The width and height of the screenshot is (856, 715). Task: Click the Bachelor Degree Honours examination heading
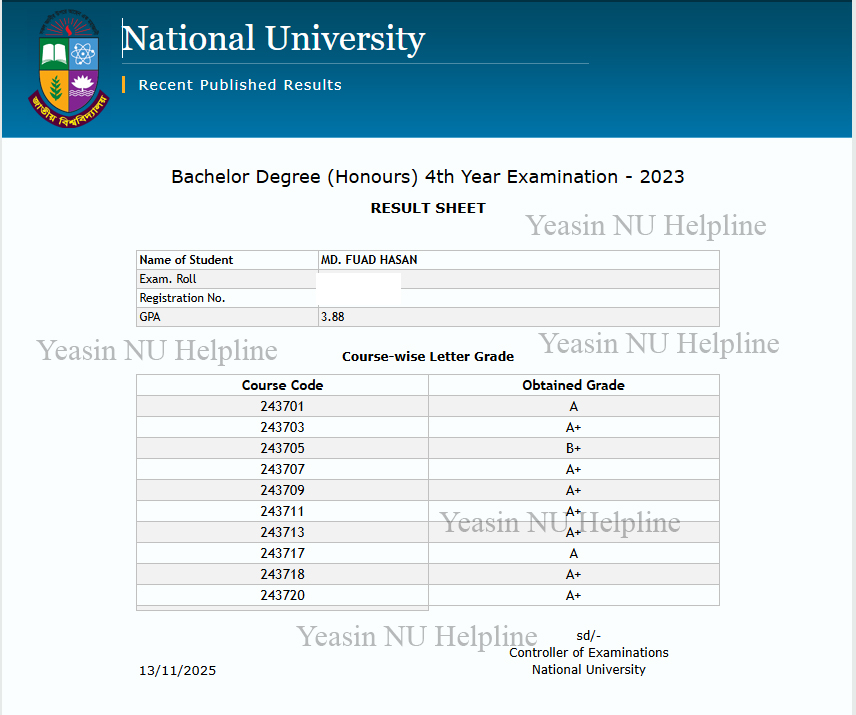tap(428, 177)
